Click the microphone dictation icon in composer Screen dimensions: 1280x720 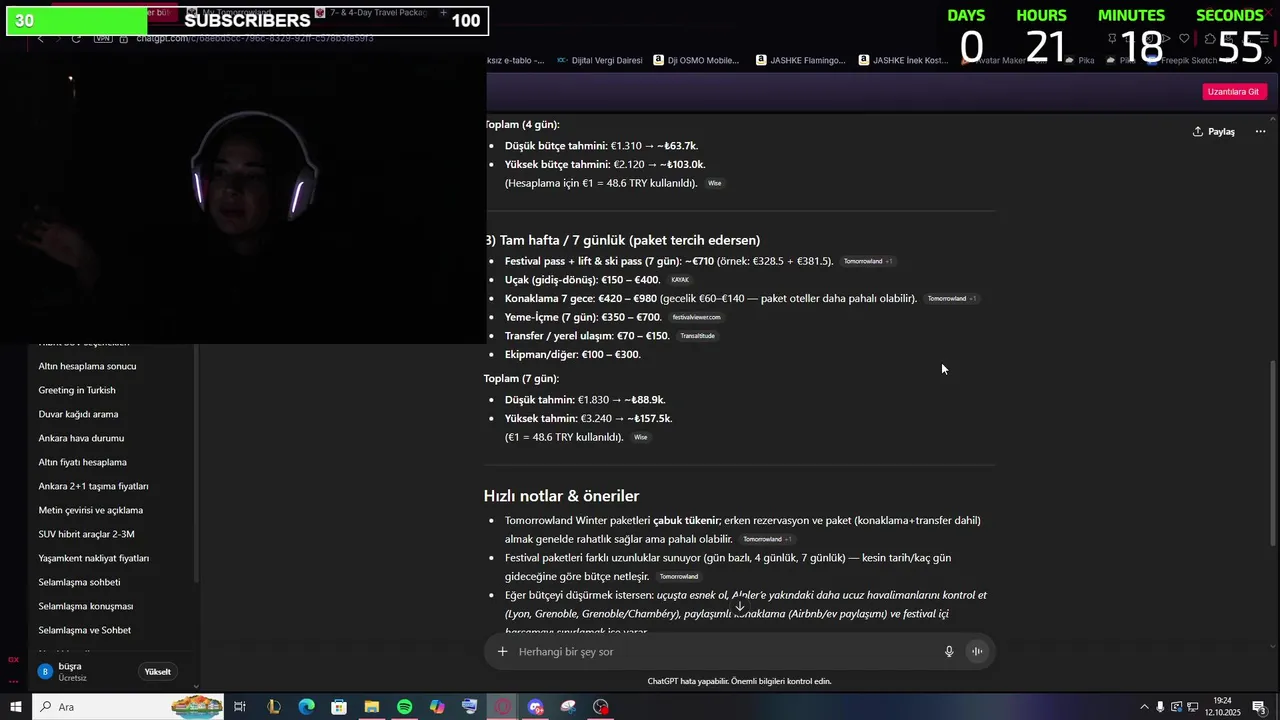tap(949, 652)
